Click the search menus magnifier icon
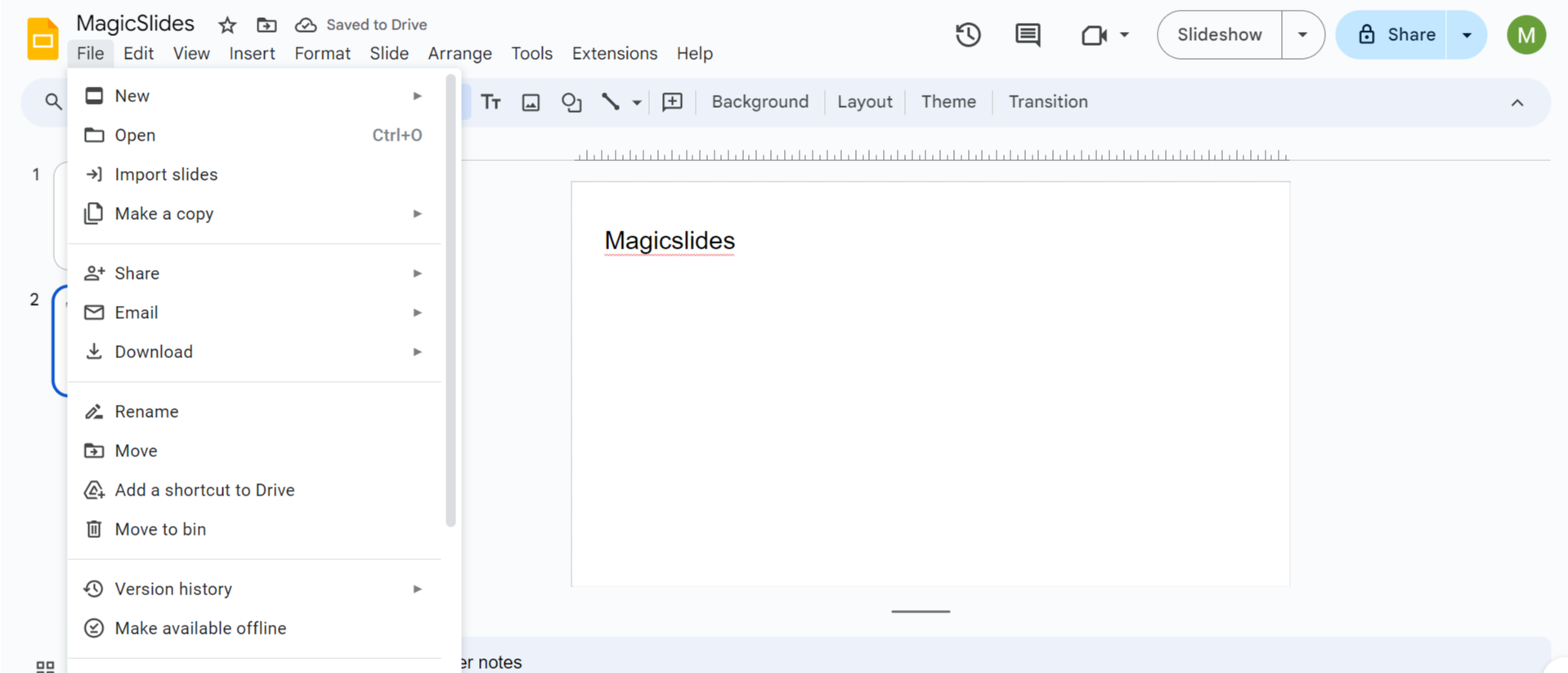The height and width of the screenshot is (673, 1568). click(x=53, y=102)
